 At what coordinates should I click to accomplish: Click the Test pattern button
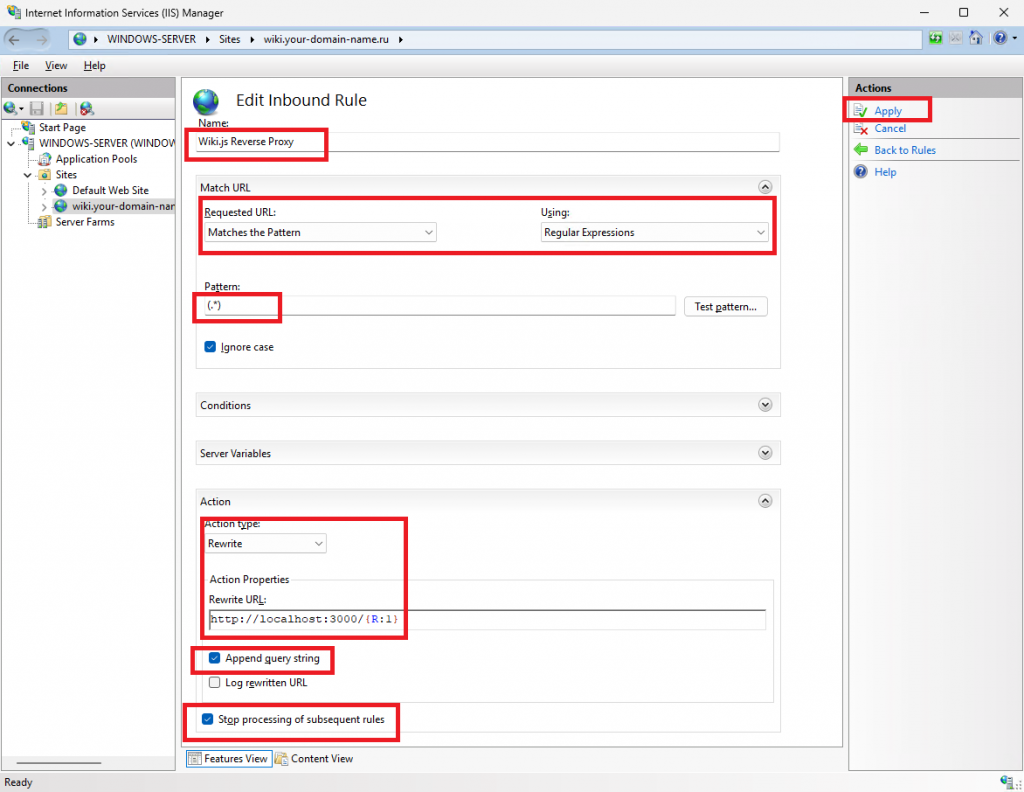pyautogui.click(x=726, y=307)
